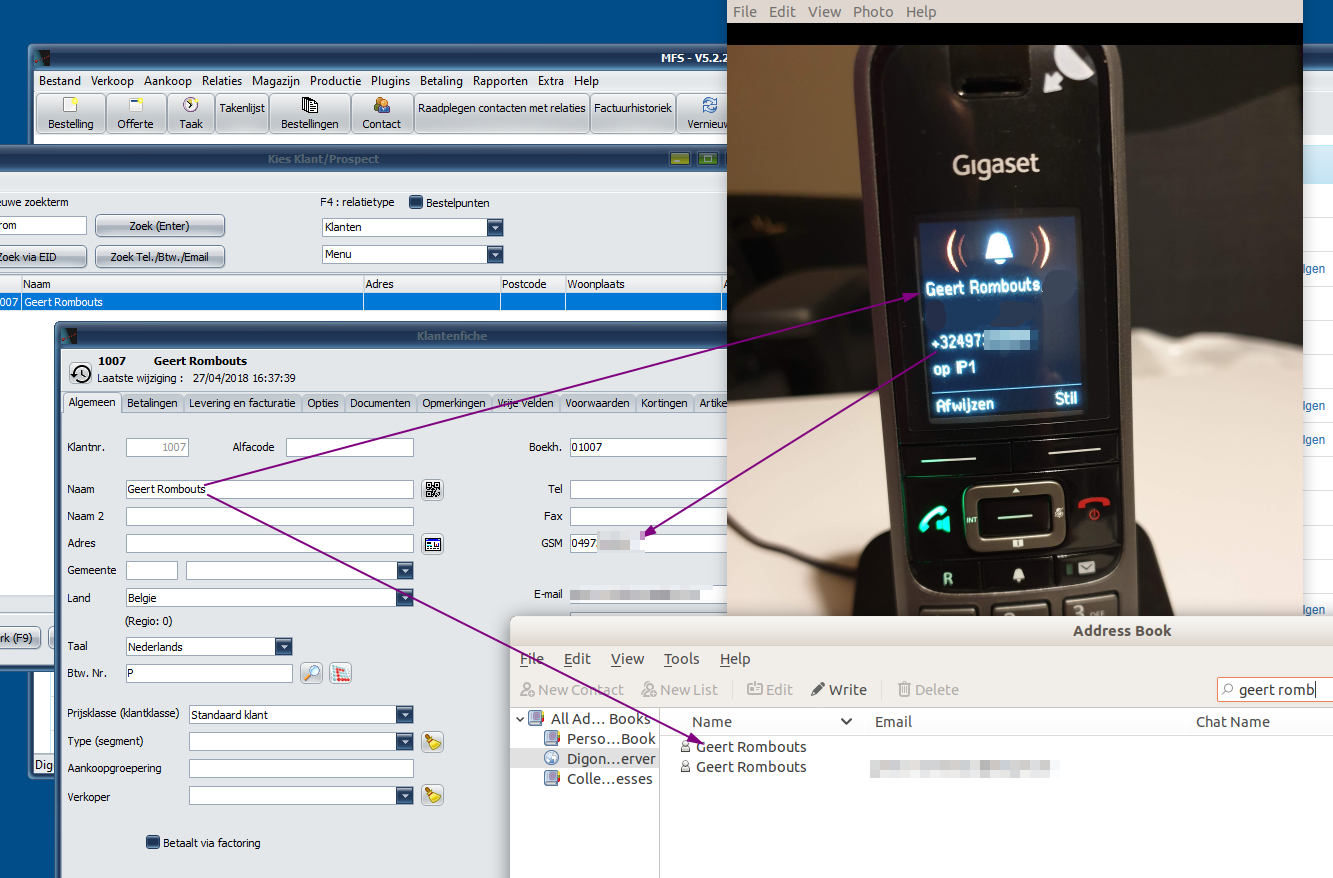Viewport: 1333px width, 878px height.
Task: Open the Land dropdown showing Belgie
Action: (x=405, y=598)
